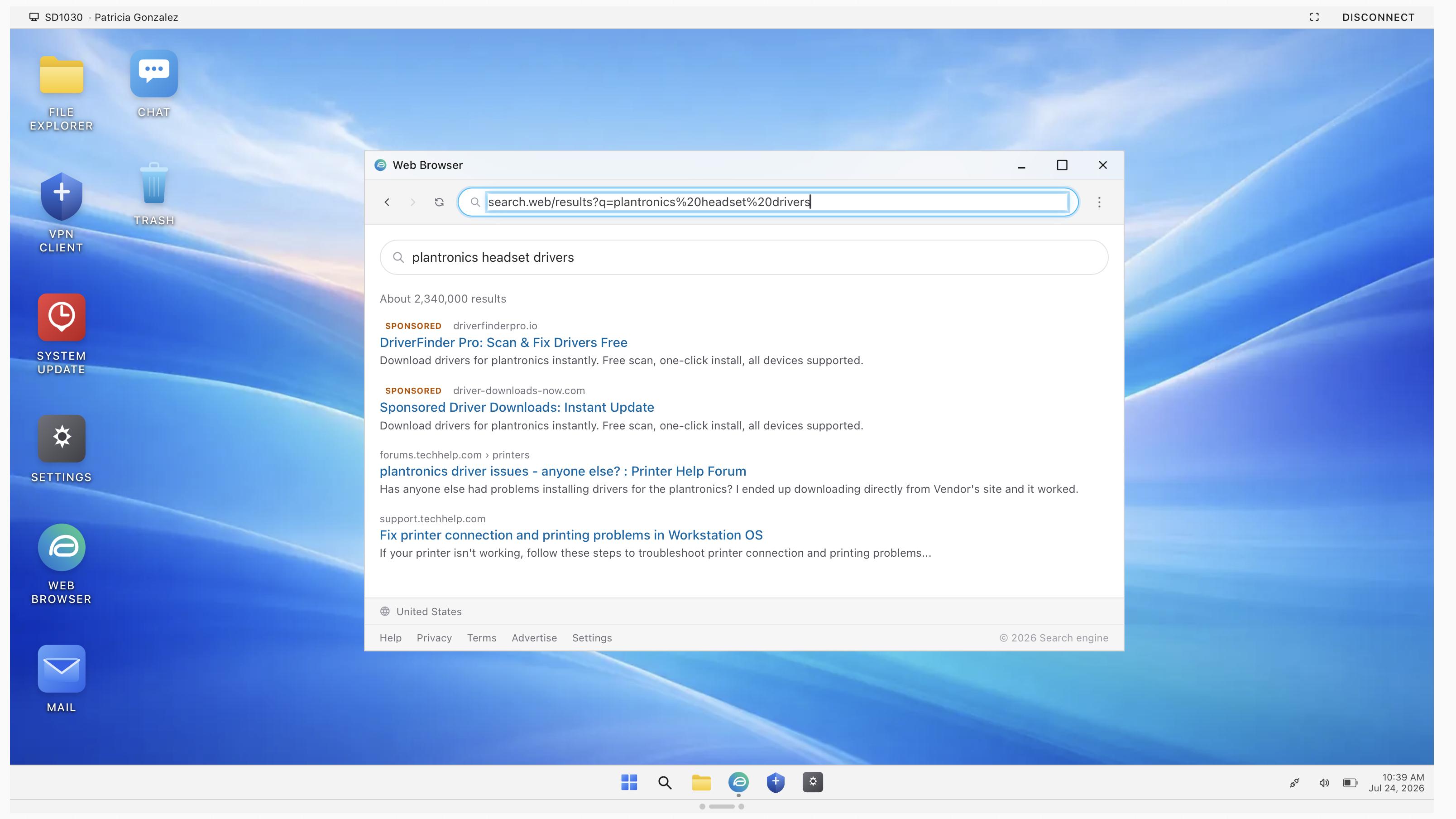Toggle fullscreen for remote session
This screenshot has height=819, width=1456.
click(x=1314, y=17)
